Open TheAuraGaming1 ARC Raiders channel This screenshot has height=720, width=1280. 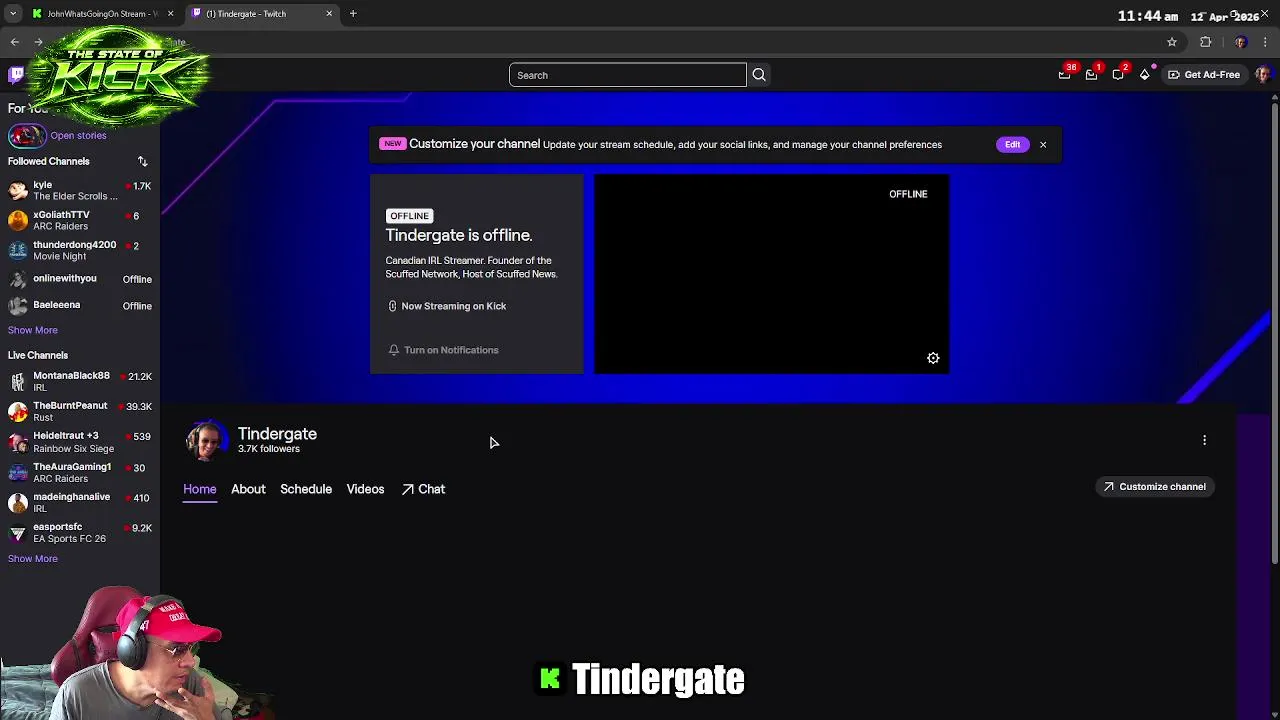coord(80,472)
